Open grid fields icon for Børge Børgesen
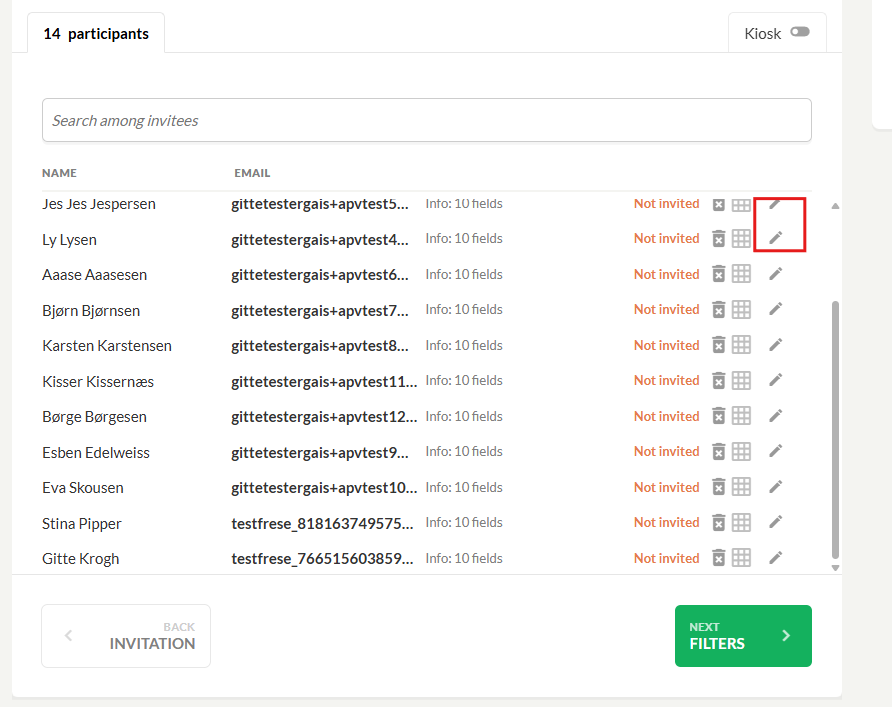 (741, 416)
